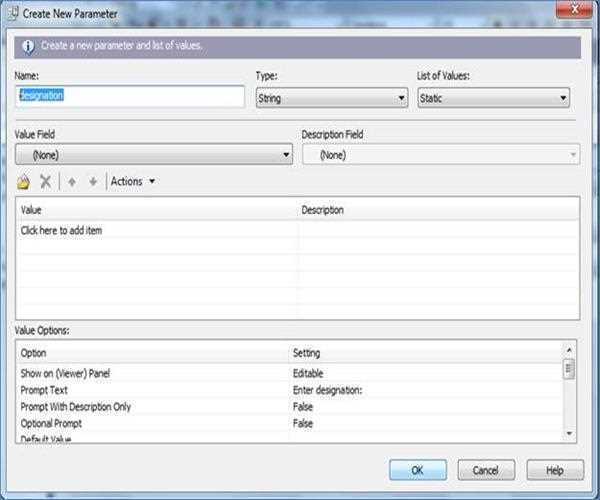This screenshot has width=600, height=500.
Task: Click the move up arrow icon
Action: 72,181
